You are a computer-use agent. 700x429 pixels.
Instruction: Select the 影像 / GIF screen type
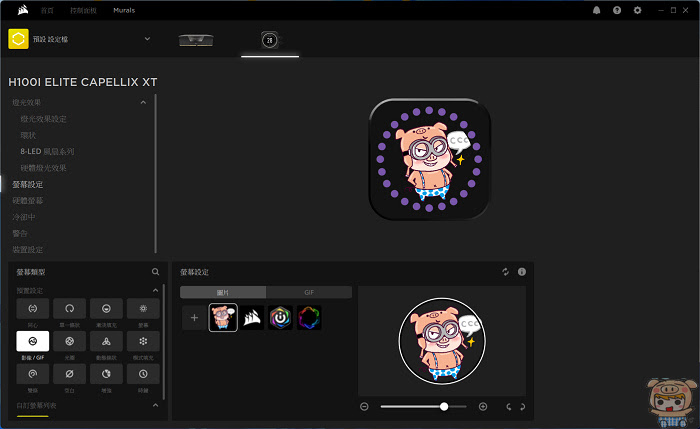click(33, 341)
